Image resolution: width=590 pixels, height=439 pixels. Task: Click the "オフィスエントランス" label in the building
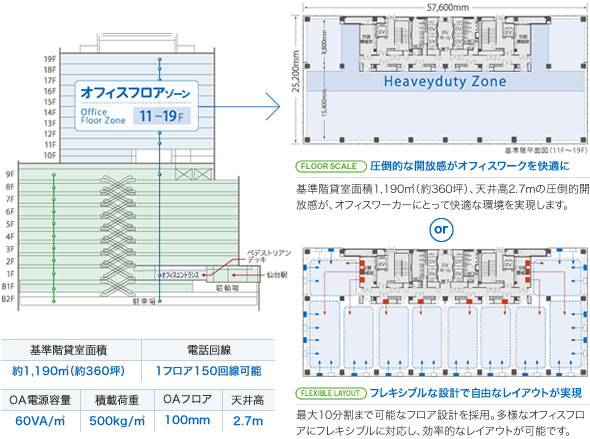tap(180, 275)
